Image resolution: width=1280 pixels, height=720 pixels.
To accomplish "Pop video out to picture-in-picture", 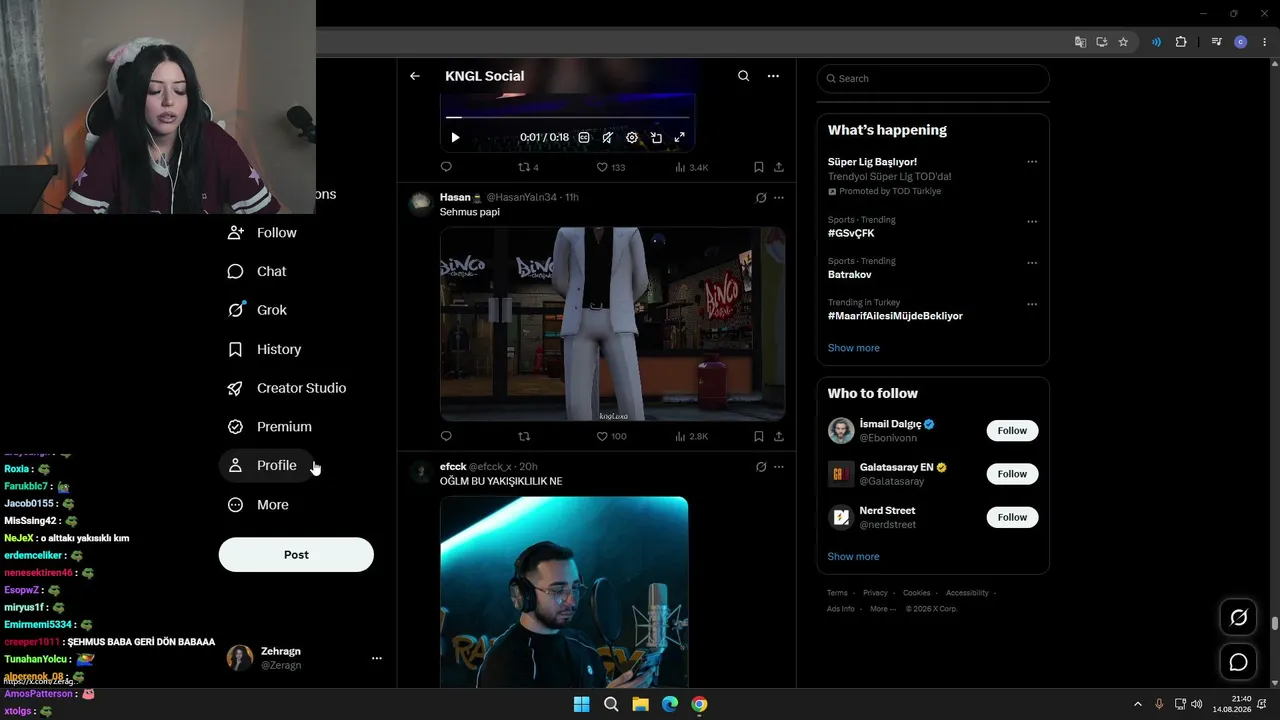I will [x=656, y=137].
